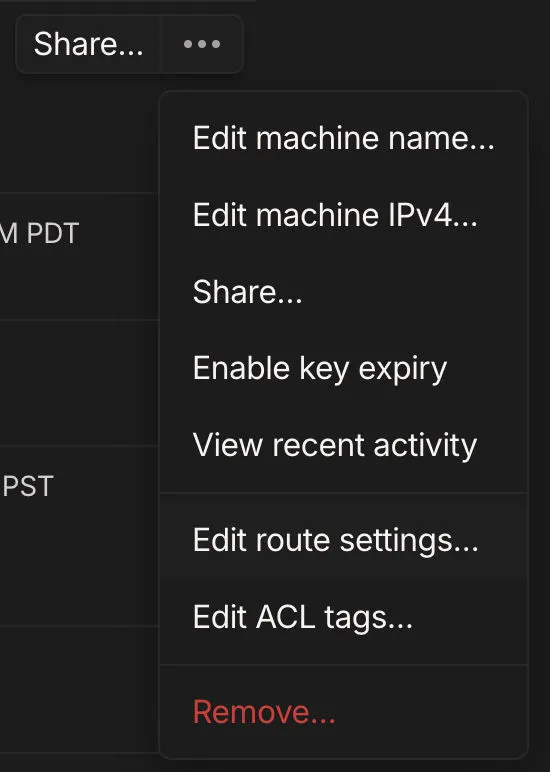The width and height of the screenshot is (550, 772).
Task: Rename this machine via the menu
Action: pyautogui.click(x=344, y=138)
